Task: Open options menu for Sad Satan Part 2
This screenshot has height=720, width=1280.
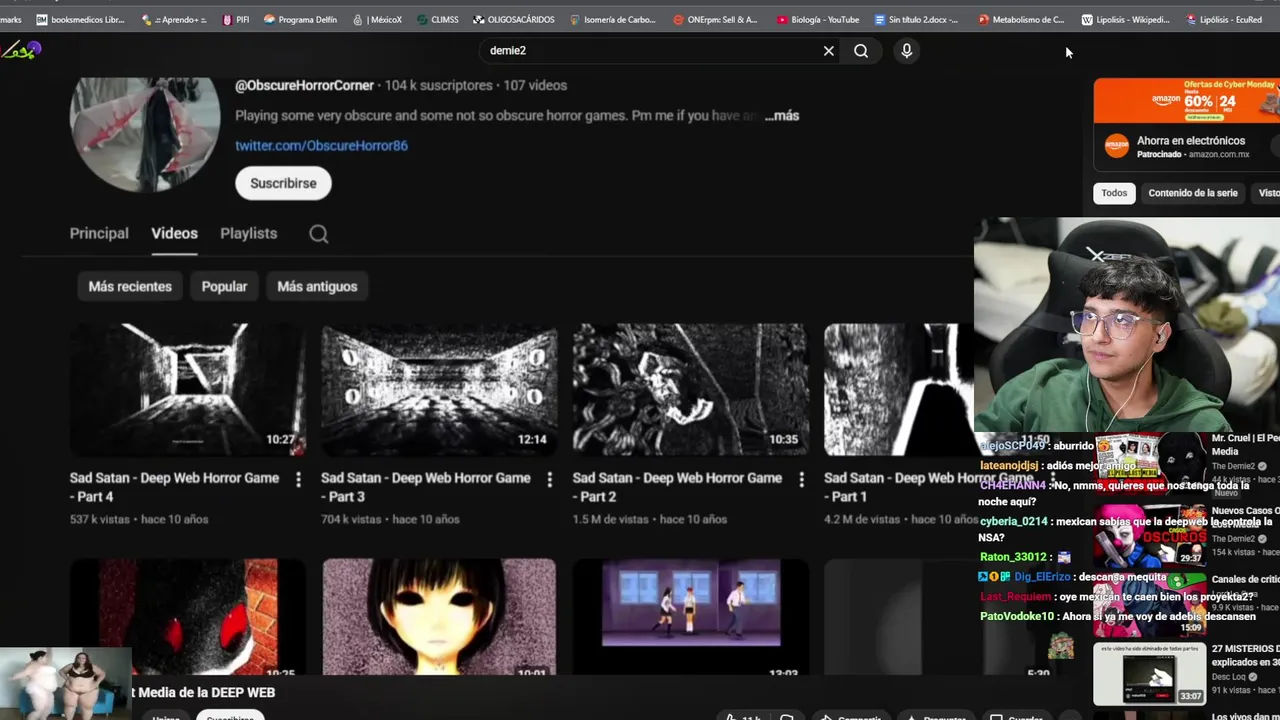Action: tap(800, 480)
